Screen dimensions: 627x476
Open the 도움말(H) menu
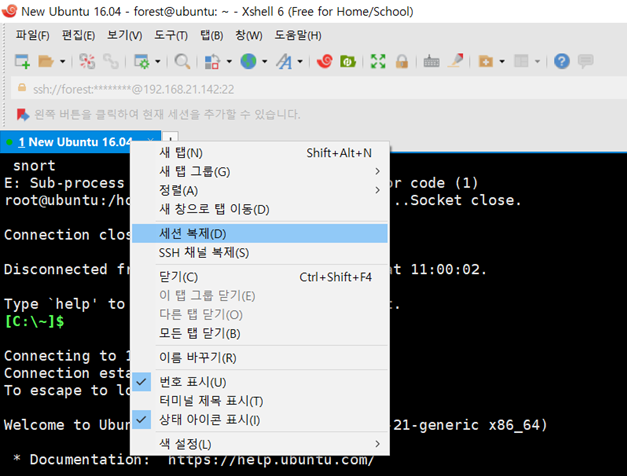coord(298,35)
